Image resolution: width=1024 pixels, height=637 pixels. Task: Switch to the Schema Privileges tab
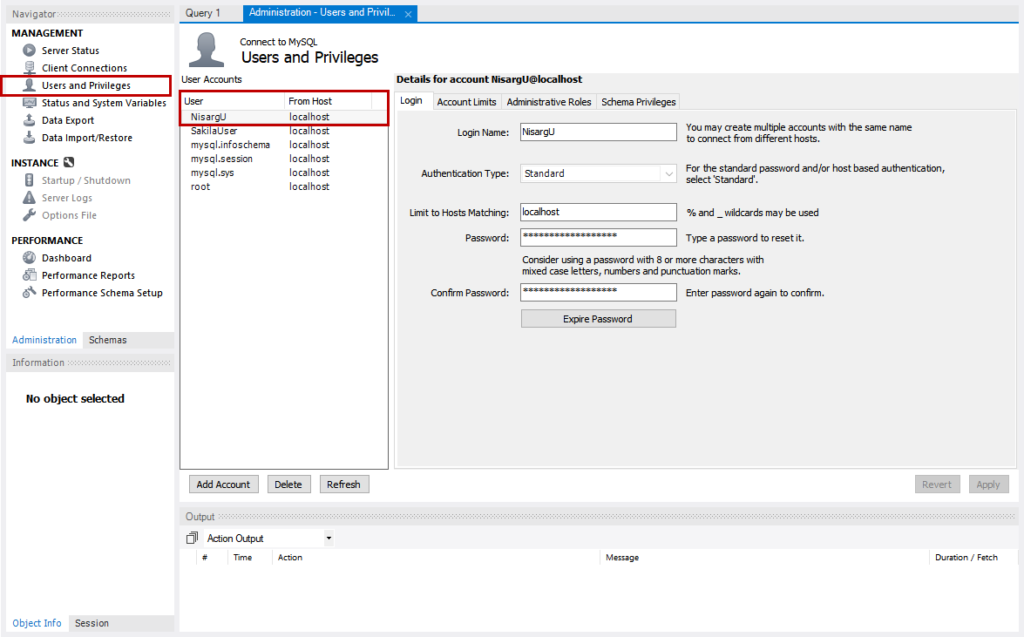pyautogui.click(x=639, y=102)
